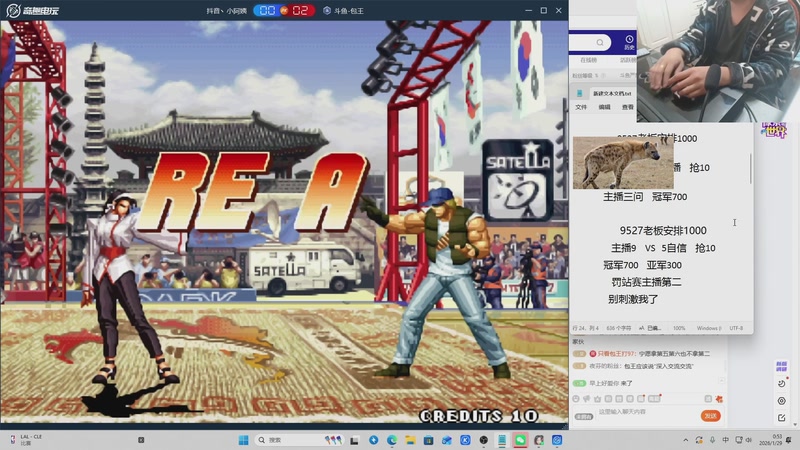Open the notification bell icon

coord(789,440)
